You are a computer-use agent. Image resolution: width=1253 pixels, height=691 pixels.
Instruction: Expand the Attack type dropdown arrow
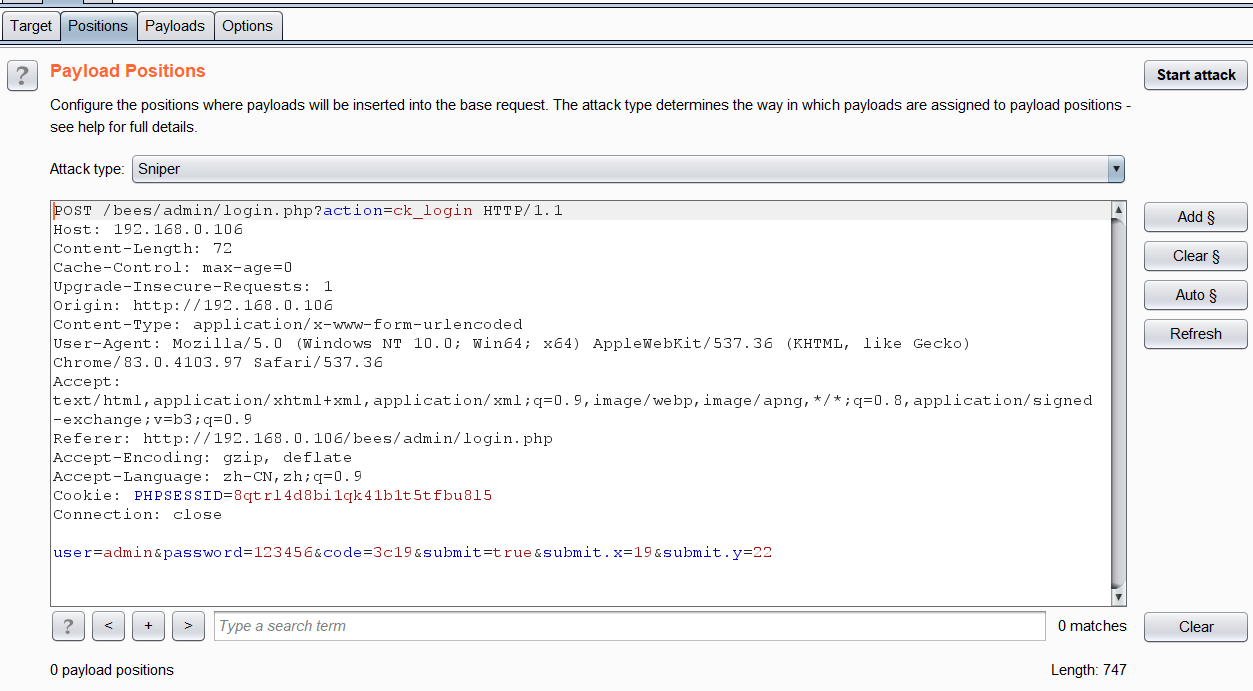click(x=1116, y=169)
